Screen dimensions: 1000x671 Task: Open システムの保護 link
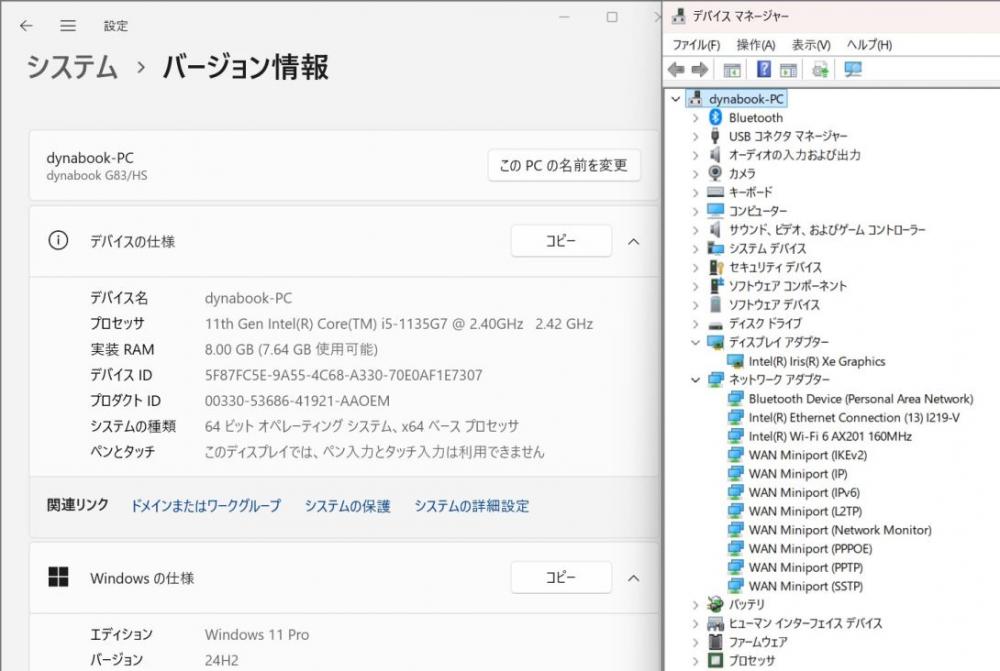[x=347, y=506]
